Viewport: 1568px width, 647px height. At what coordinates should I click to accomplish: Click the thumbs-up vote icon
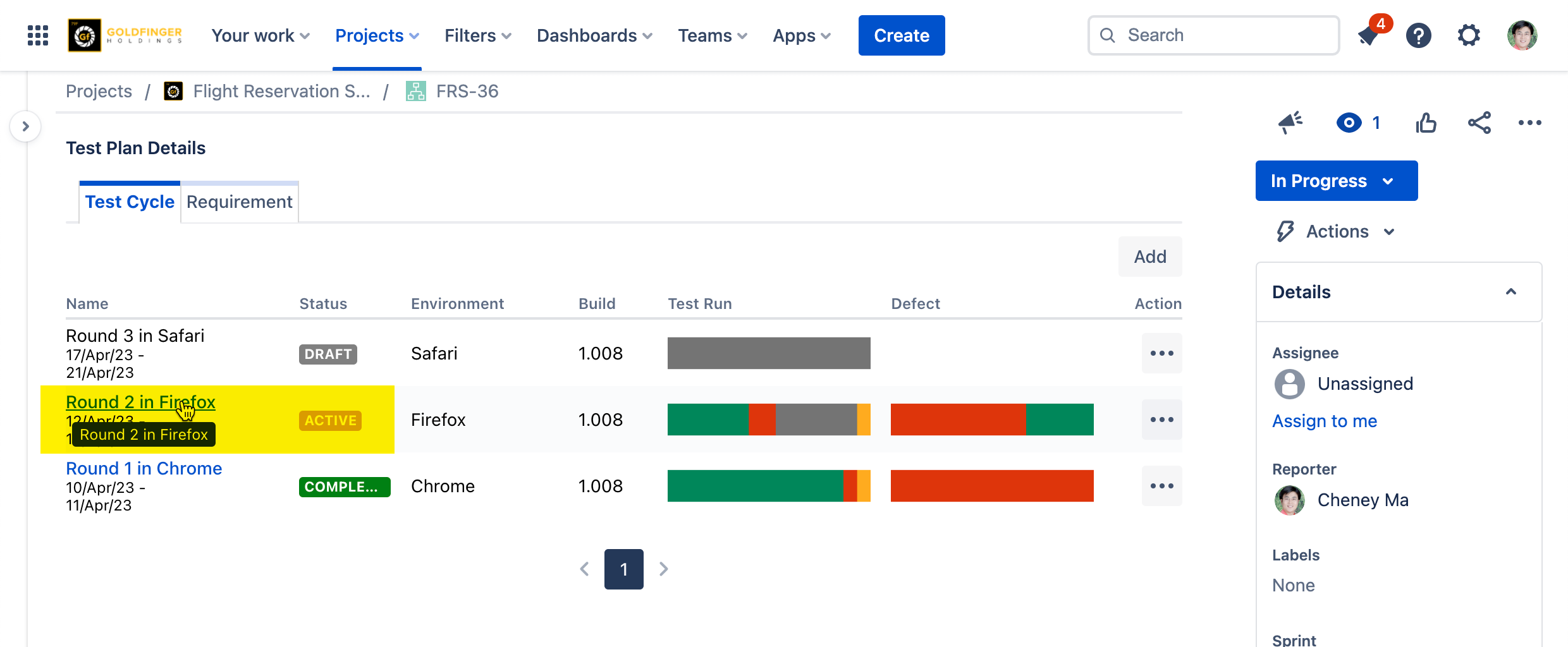(1426, 123)
